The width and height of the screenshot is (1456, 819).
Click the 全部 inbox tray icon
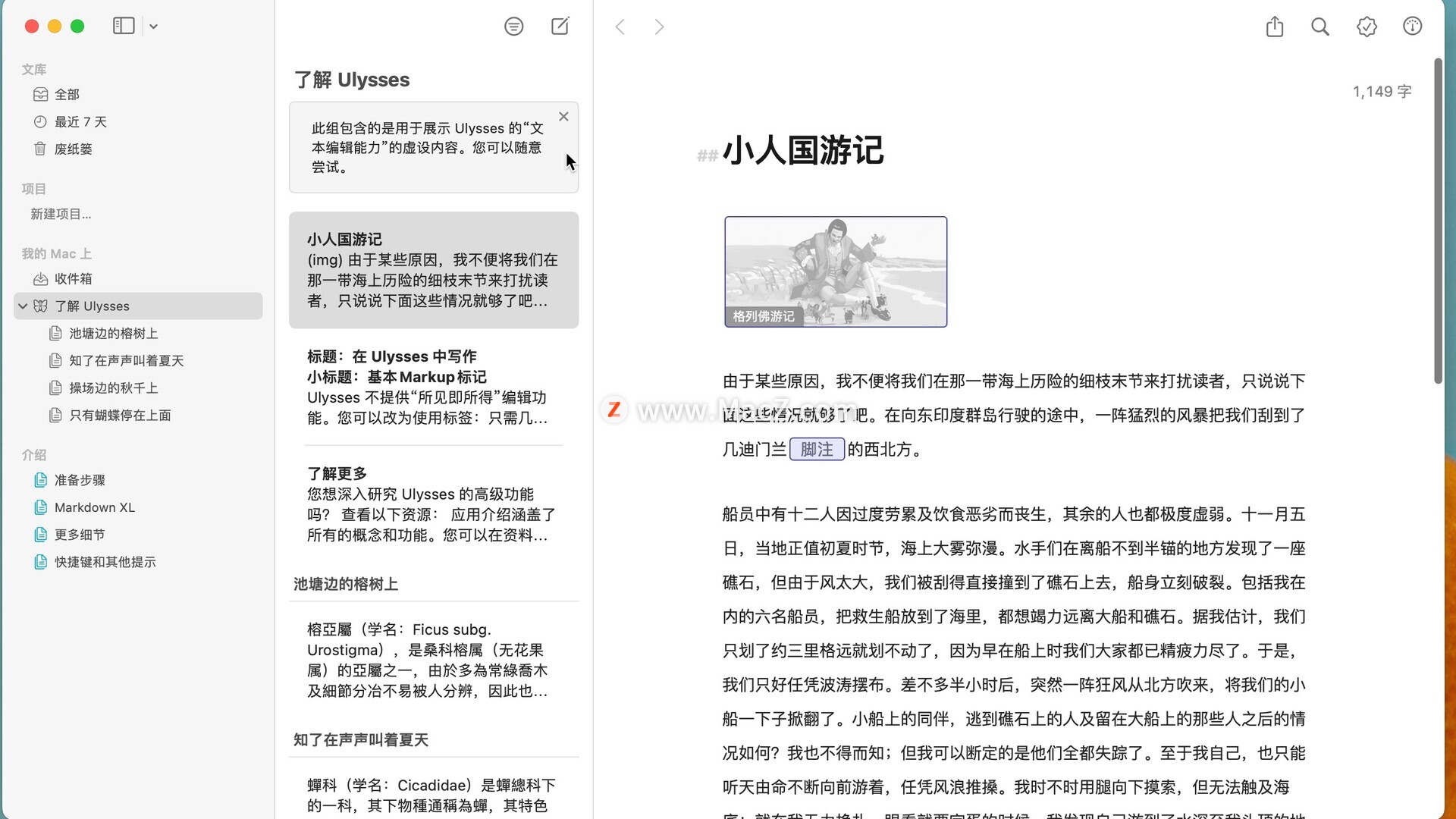[41, 95]
